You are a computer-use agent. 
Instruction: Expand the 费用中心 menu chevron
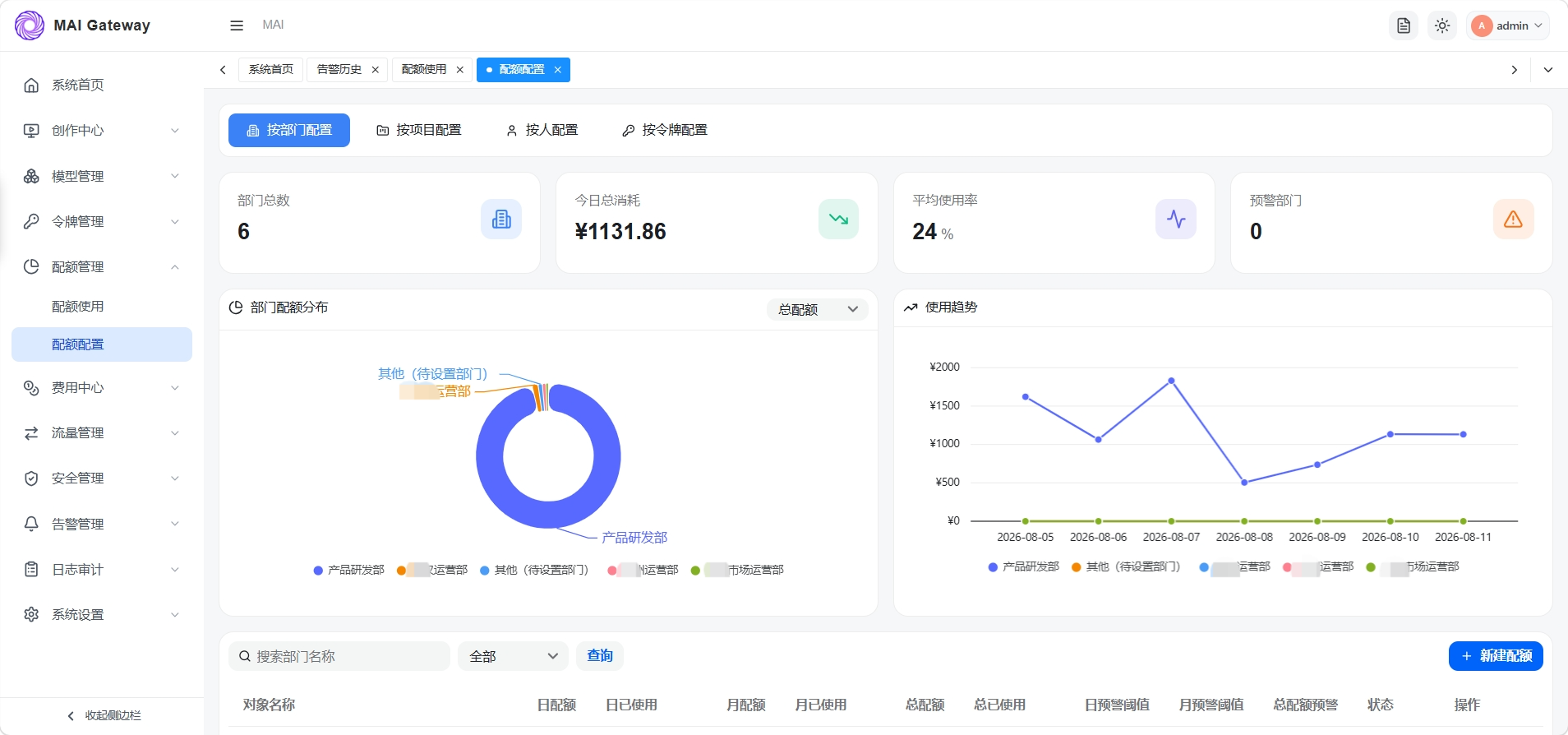coord(175,388)
